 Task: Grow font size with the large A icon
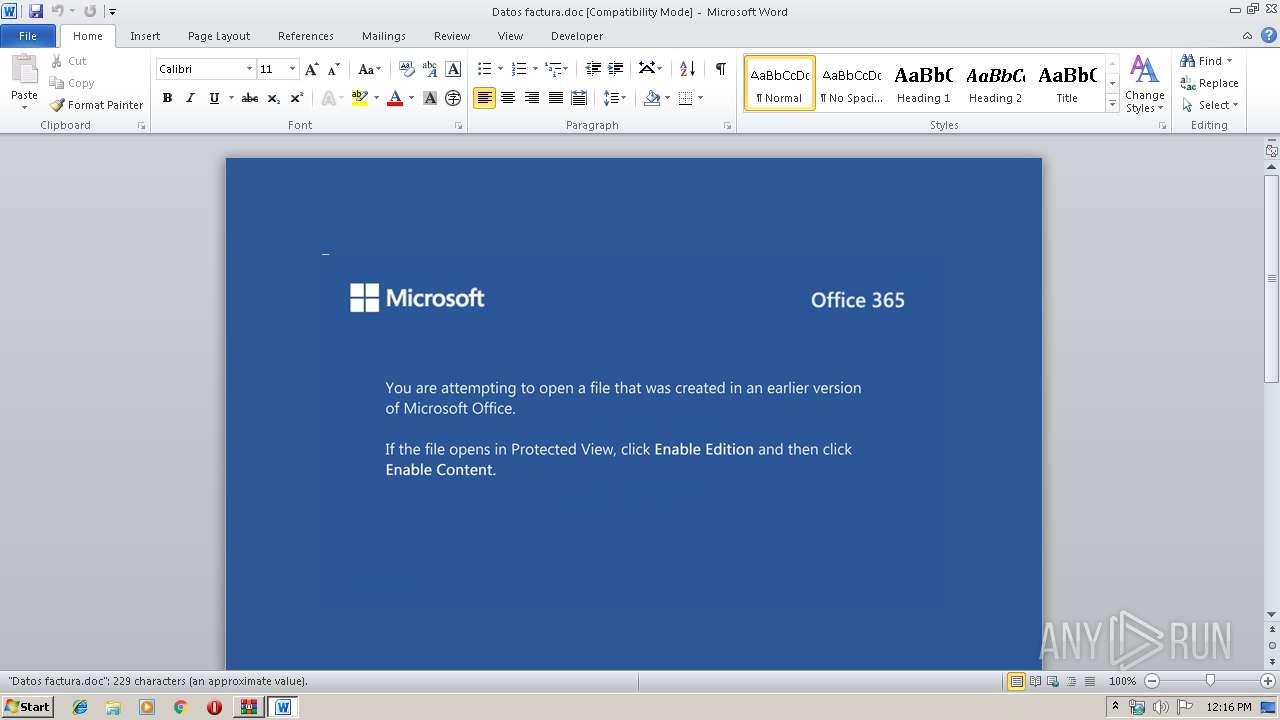312,69
